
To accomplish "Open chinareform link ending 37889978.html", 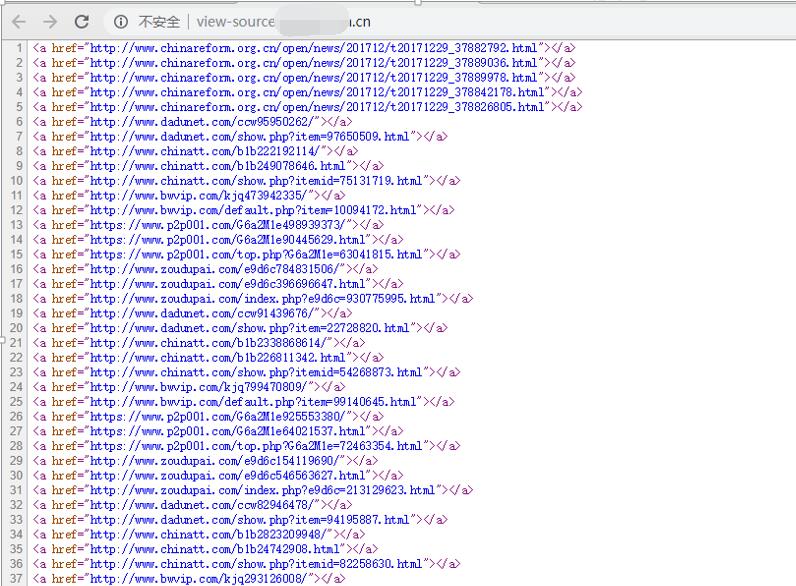I will coord(313,78).
